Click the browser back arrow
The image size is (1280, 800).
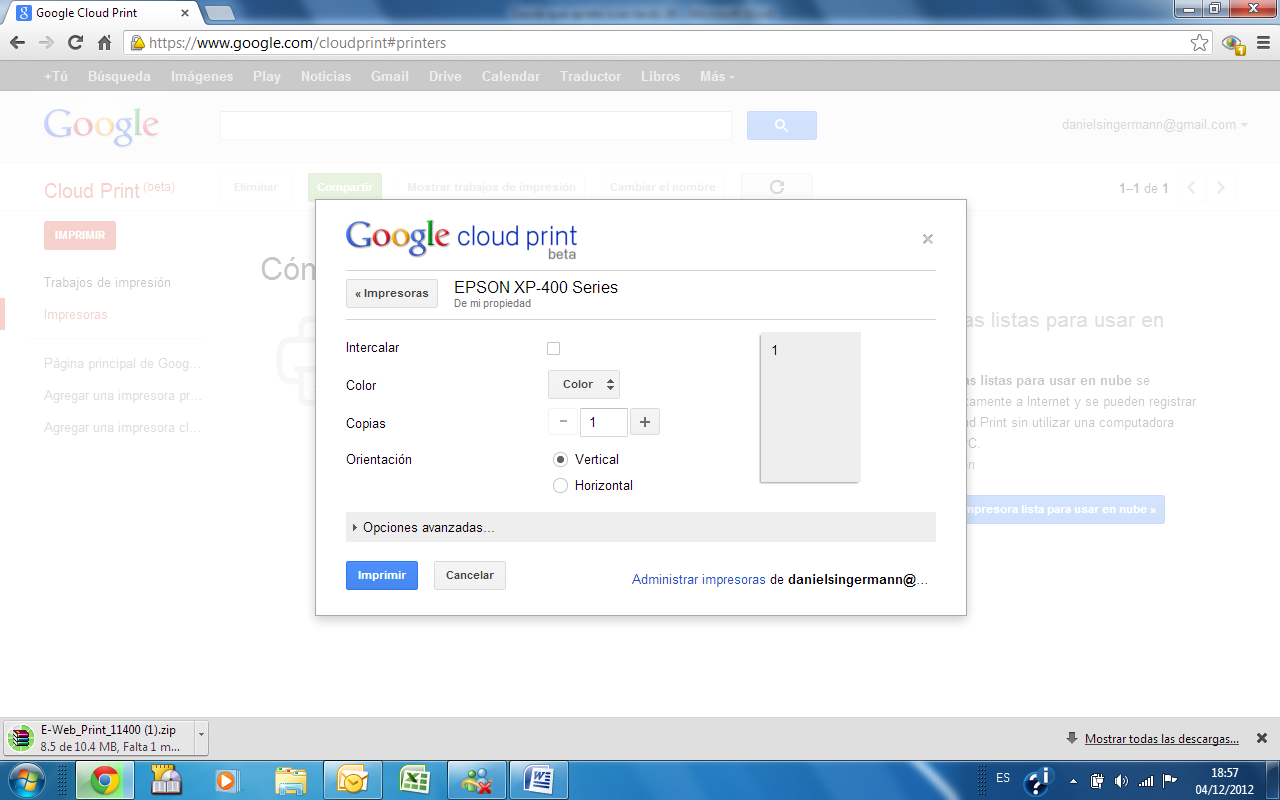(x=17, y=43)
